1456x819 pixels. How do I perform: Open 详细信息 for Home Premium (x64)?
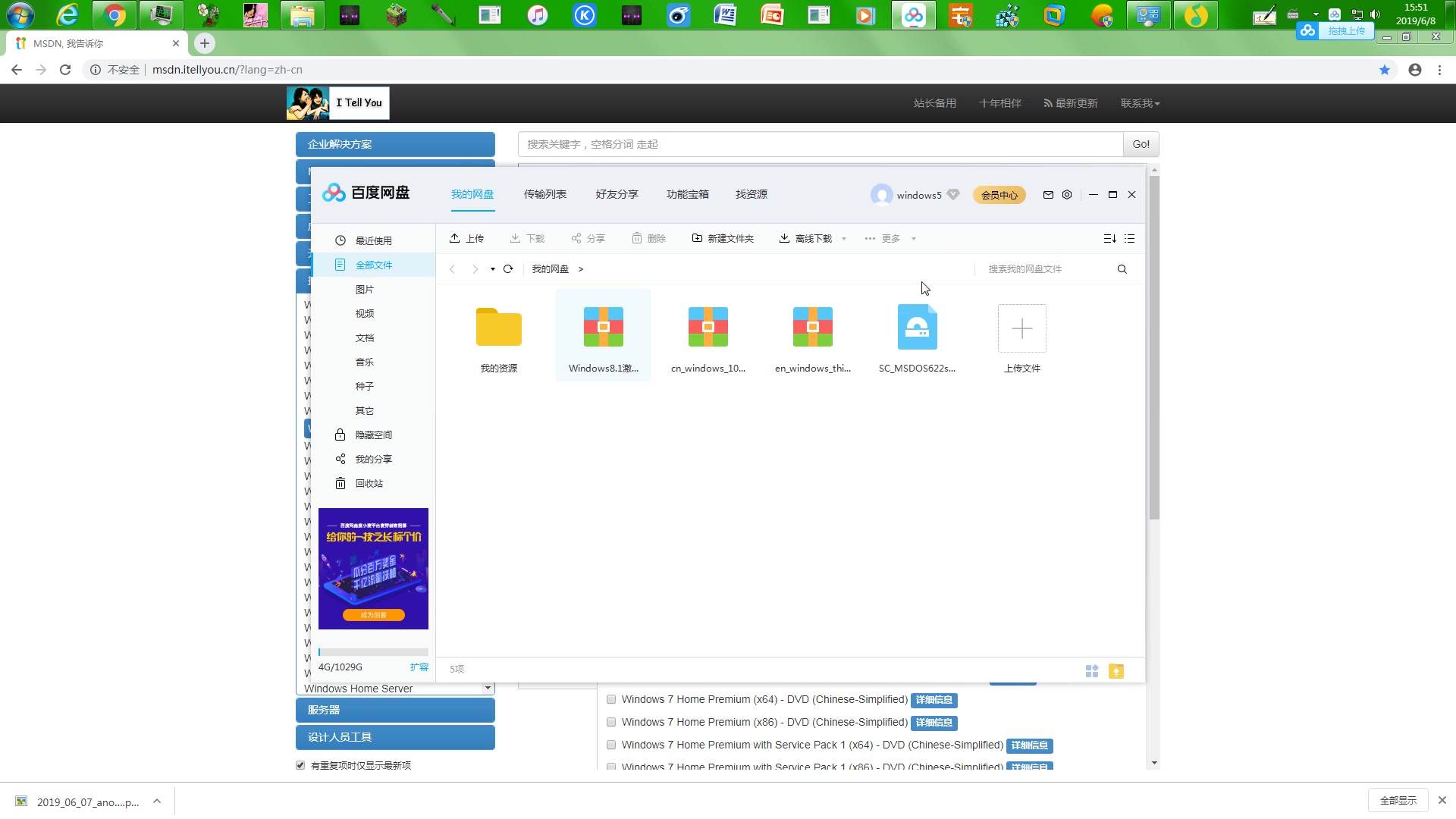[x=934, y=700]
